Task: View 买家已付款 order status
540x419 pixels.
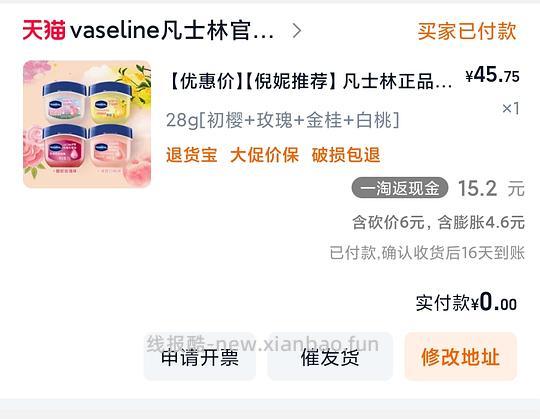Action: [x=467, y=31]
